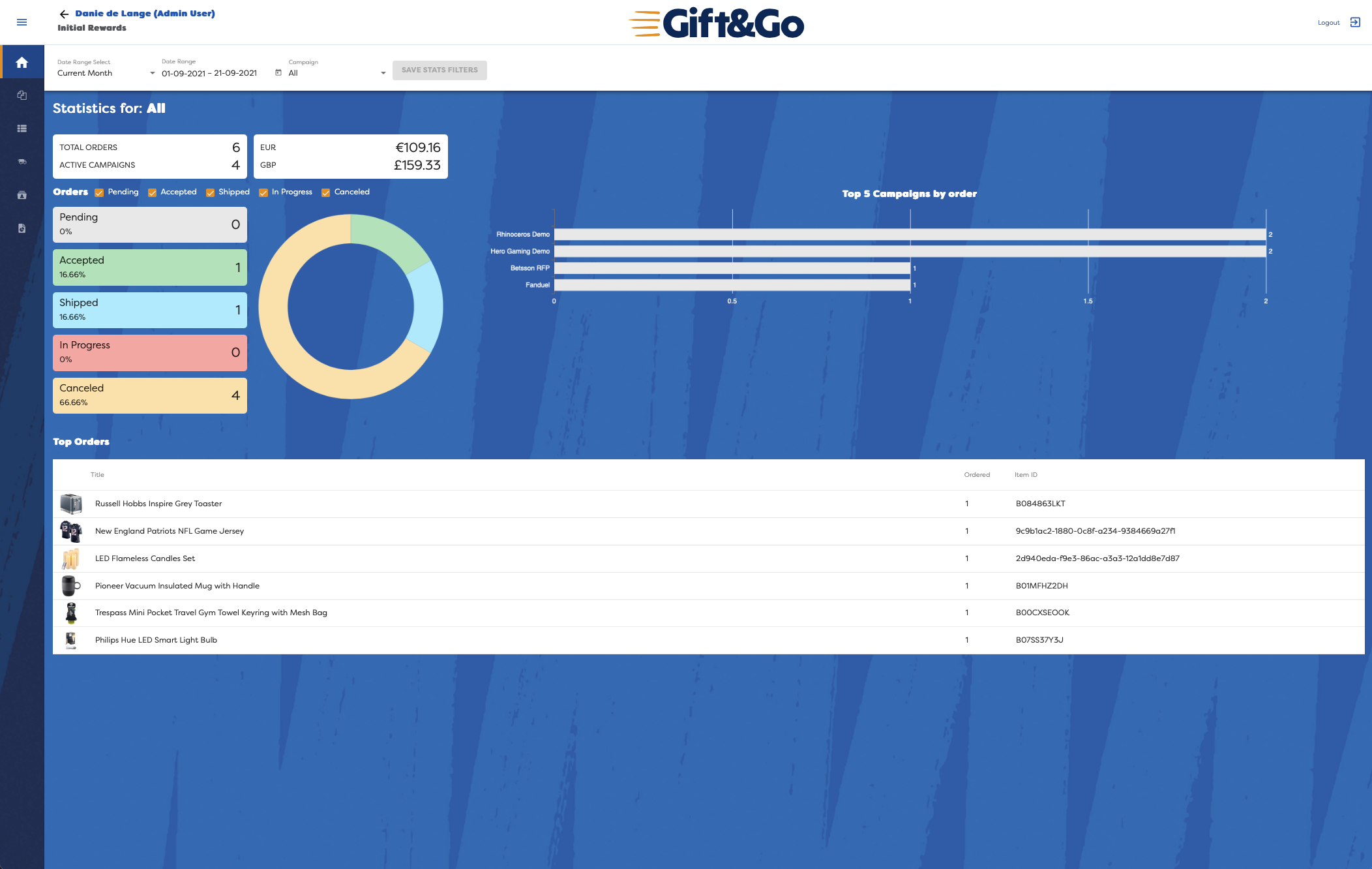The image size is (1372, 869).
Task: Click the shipping truck icon in sidebar
Action: pyautogui.click(x=22, y=161)
